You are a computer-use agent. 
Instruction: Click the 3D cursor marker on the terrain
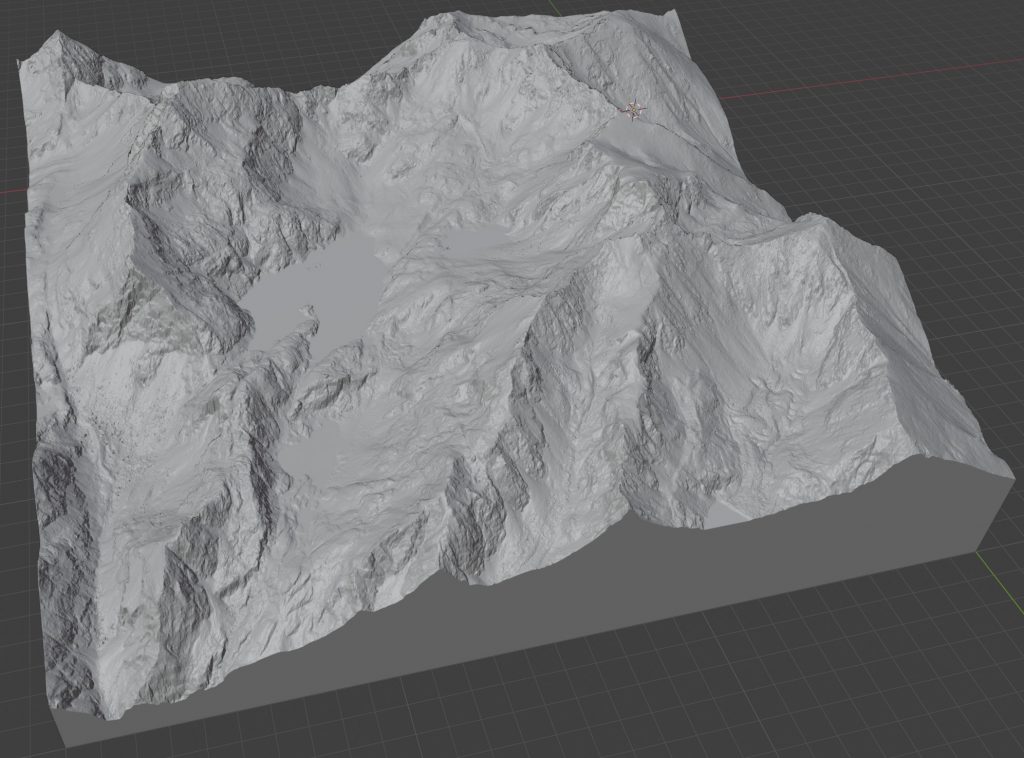[634, 110]
